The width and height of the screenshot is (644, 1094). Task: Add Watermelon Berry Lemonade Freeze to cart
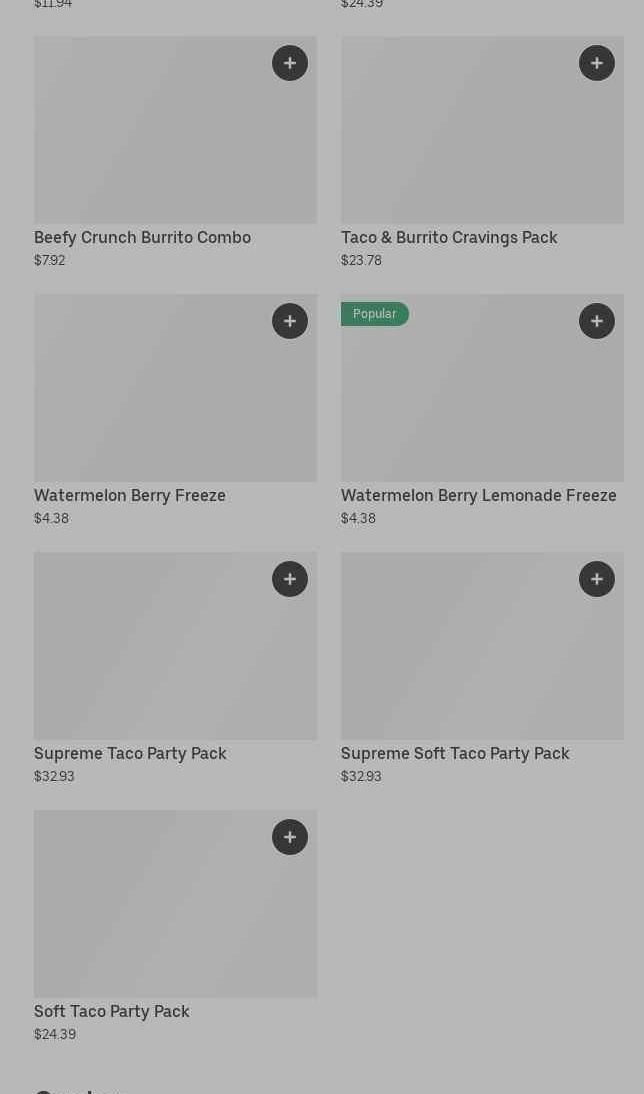[597, 321]
